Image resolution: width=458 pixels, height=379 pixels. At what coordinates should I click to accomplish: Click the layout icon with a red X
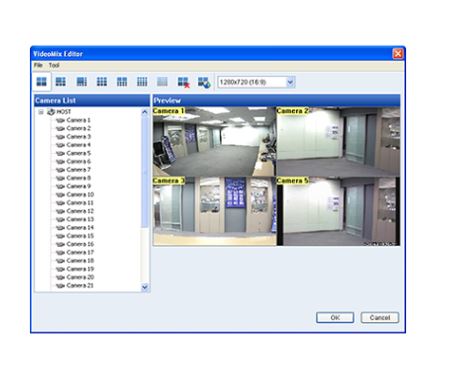click(183, 82)
